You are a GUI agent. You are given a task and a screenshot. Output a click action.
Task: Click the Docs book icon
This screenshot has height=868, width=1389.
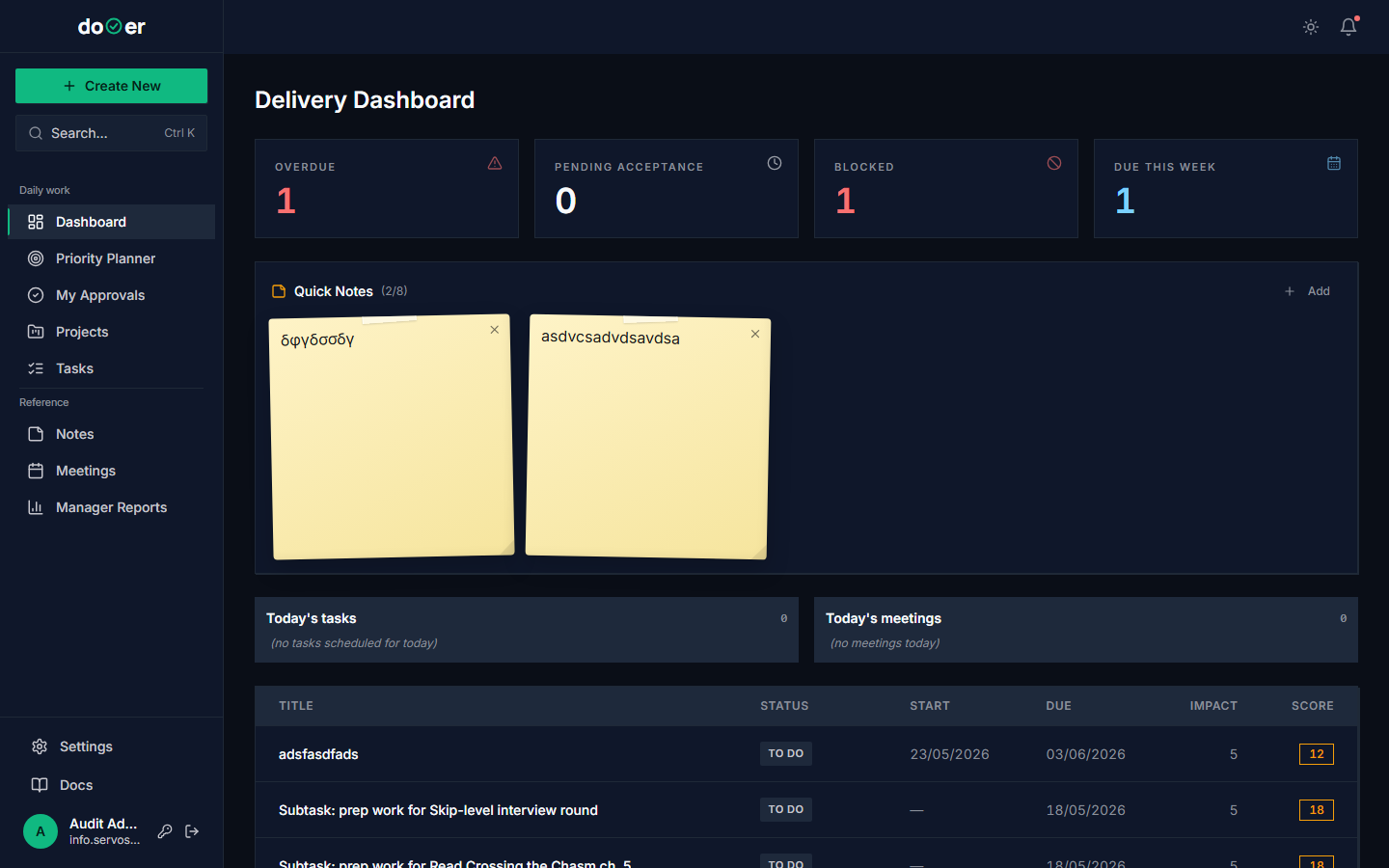tap(40, 785)
